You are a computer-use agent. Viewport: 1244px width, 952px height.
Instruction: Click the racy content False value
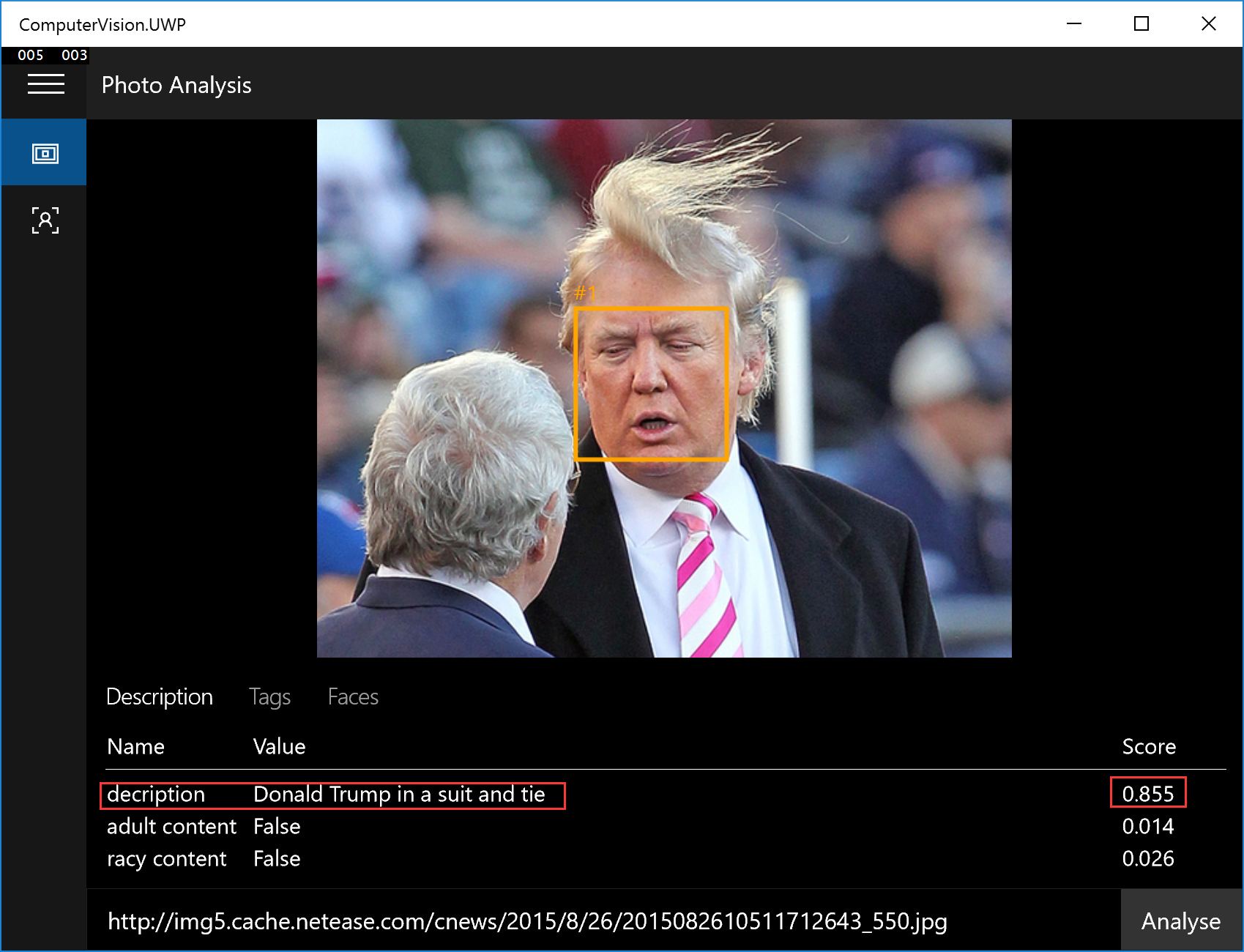[x=277, y=858]
